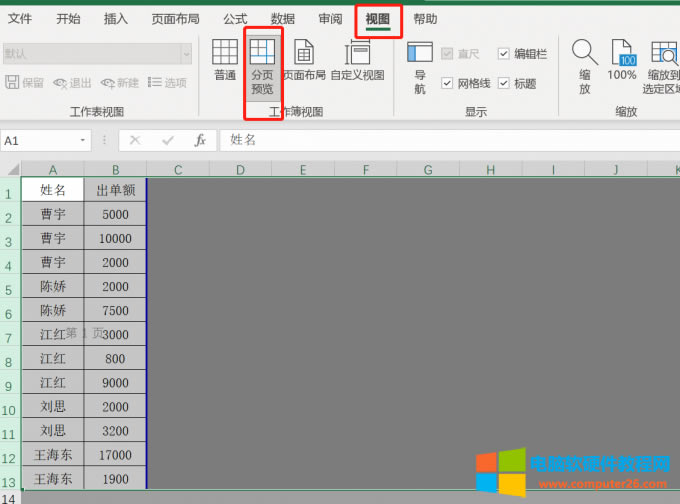Expand the sheet view (默认) dropdown
The height and width of the screenshot is (504, 680).
(x=185, y=54)
